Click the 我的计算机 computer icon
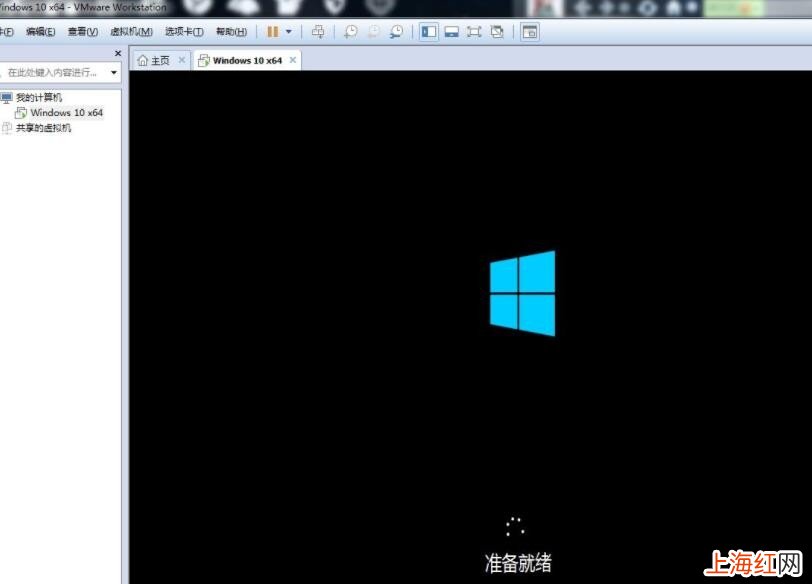 tap(6, 97)
